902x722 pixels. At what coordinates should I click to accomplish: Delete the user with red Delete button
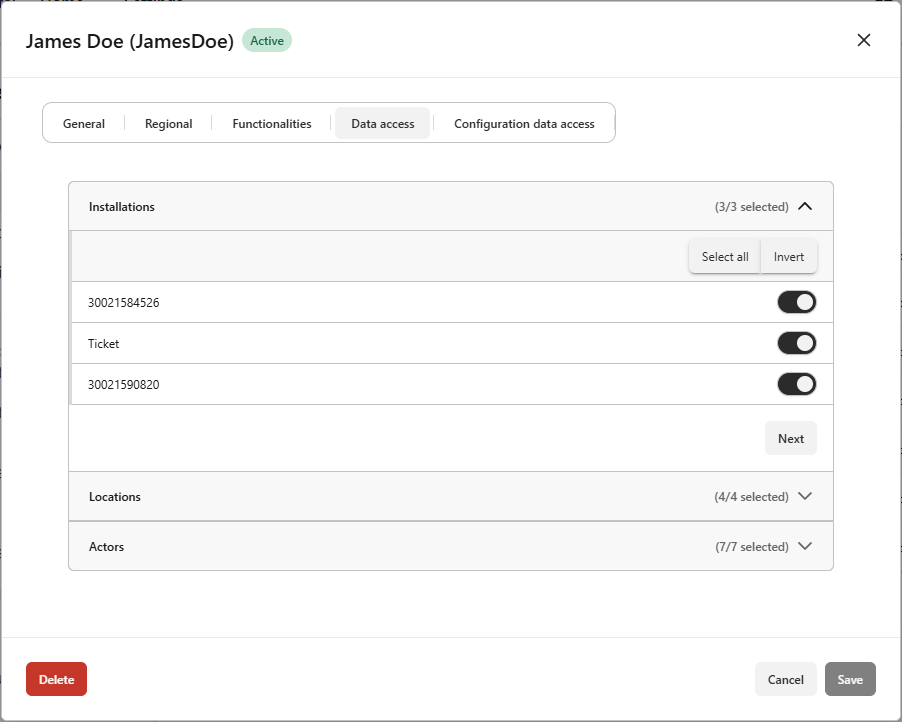56,679
